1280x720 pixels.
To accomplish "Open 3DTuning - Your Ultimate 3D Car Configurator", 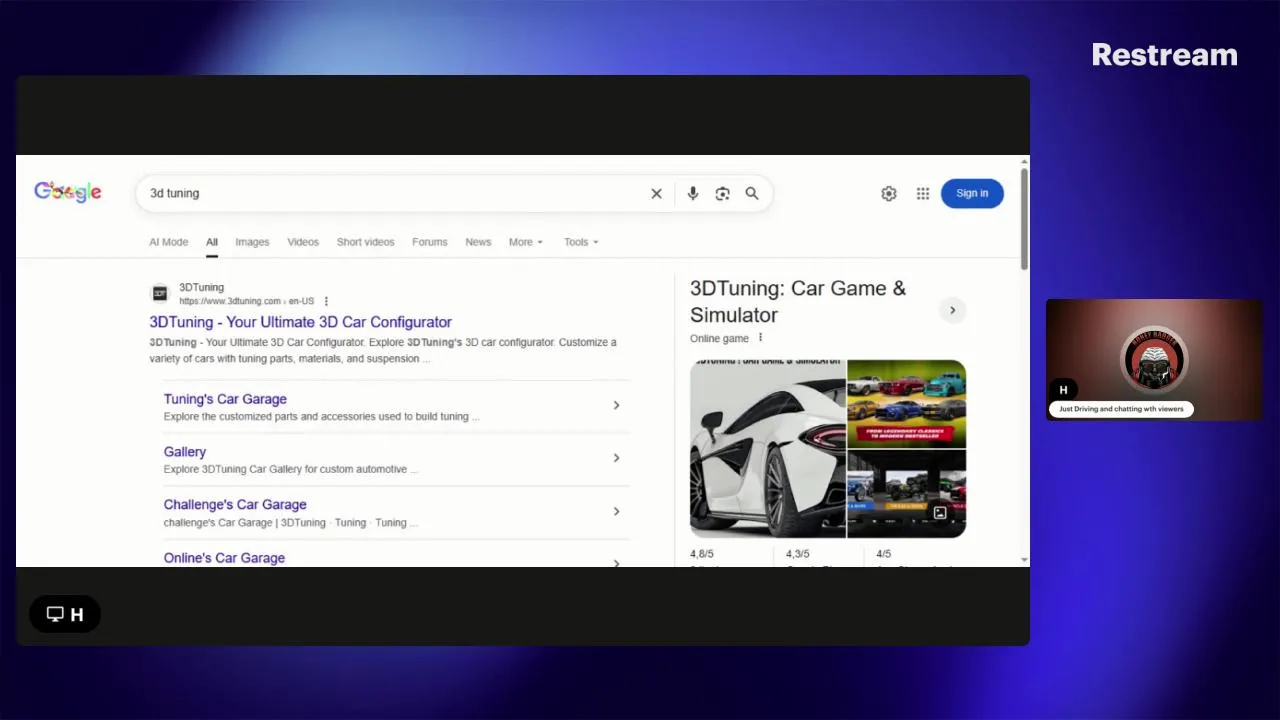I will point(300,322).
